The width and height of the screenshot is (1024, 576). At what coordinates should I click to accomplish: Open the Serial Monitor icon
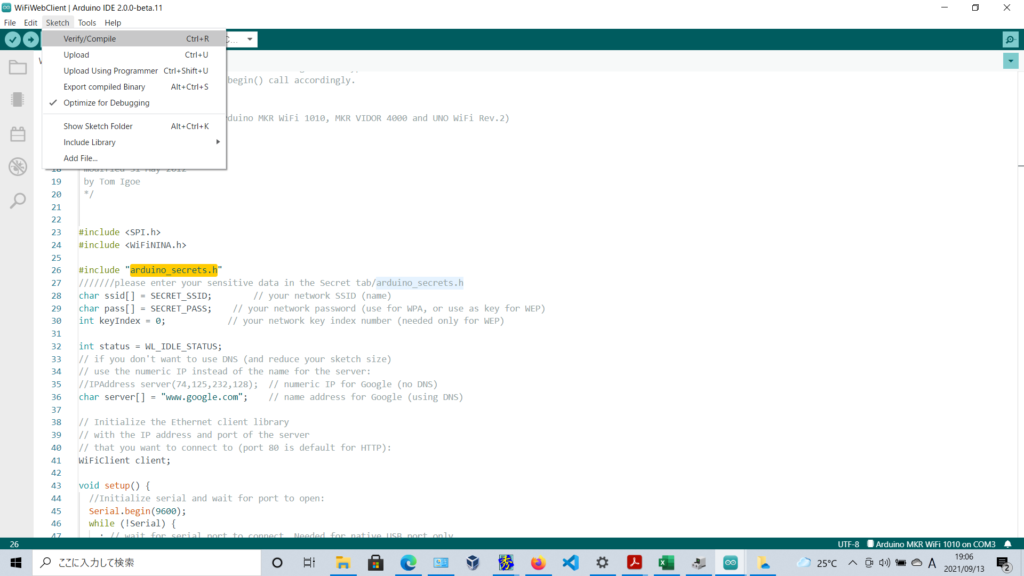point(1010,39)
